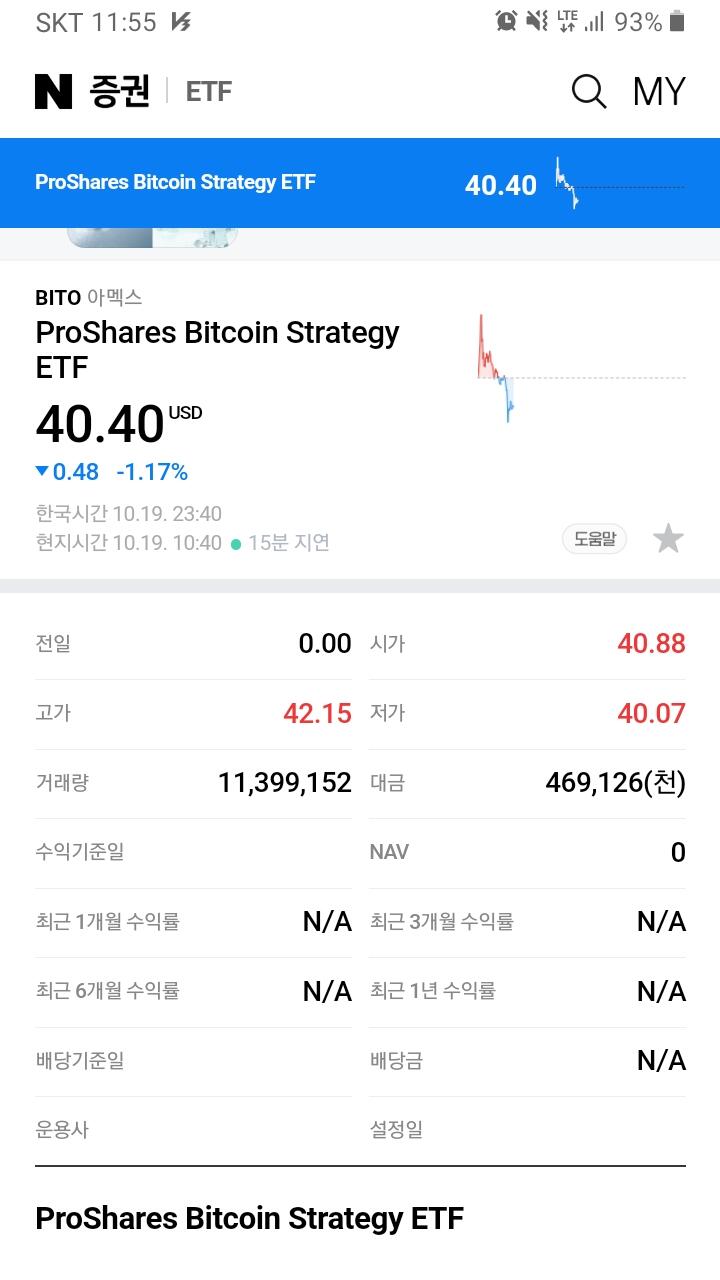Tap the main red-blue price chart

497,369
